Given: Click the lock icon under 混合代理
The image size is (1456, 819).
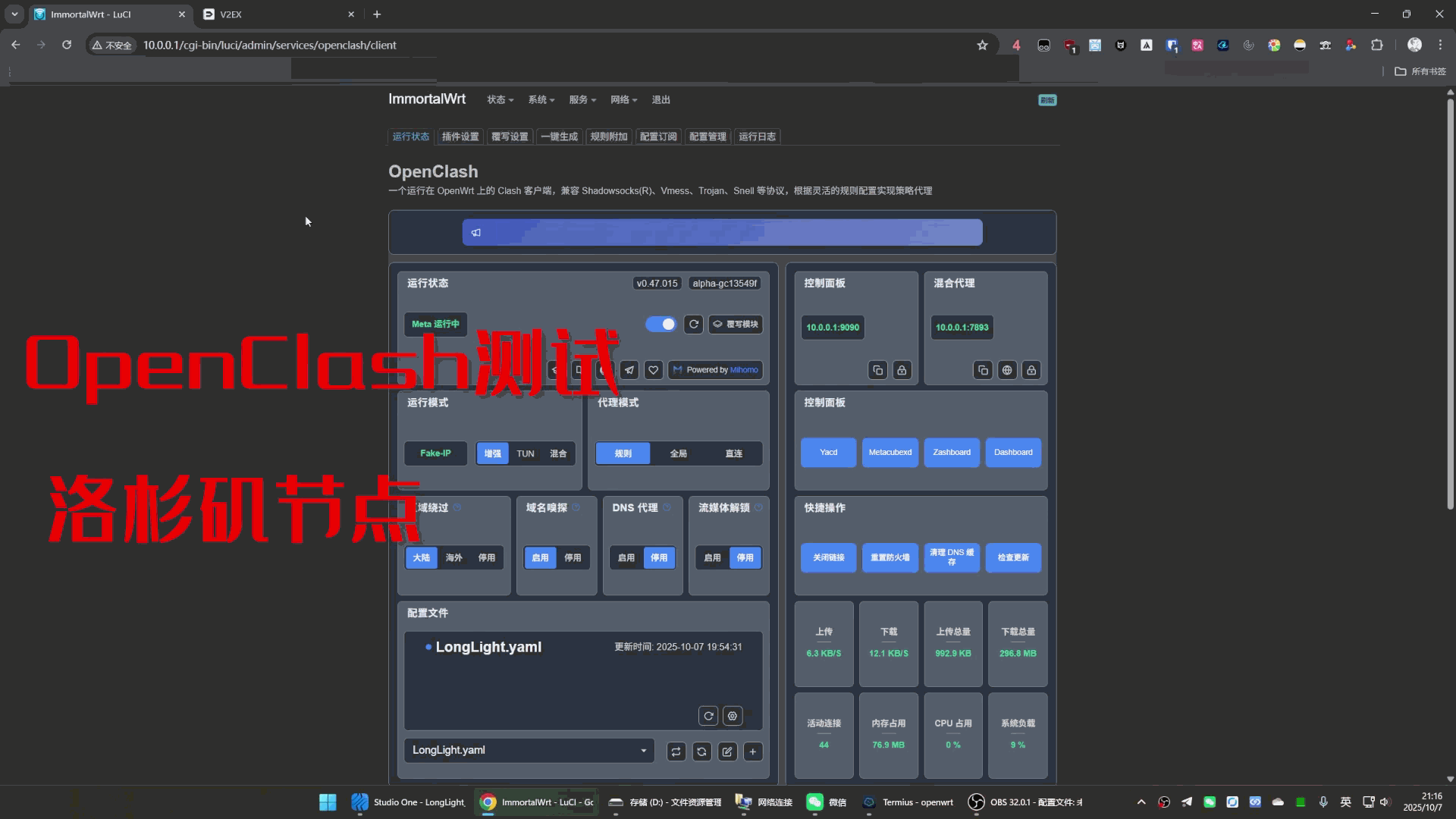Looking at the screenshot, I should pos(1031,370).
